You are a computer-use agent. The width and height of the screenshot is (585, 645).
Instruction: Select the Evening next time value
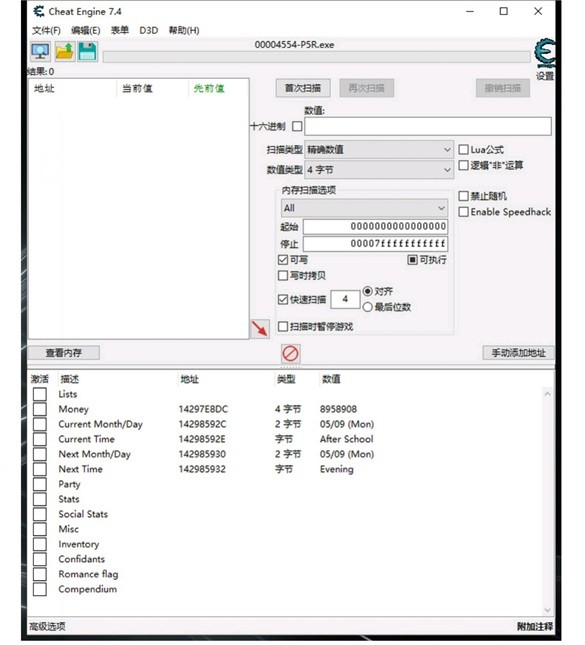click(x=337, y=469)
